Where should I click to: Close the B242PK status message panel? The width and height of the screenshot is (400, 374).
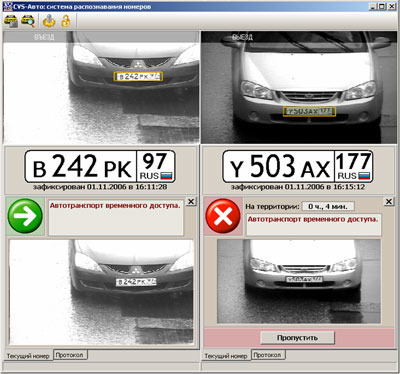(191, 202)
